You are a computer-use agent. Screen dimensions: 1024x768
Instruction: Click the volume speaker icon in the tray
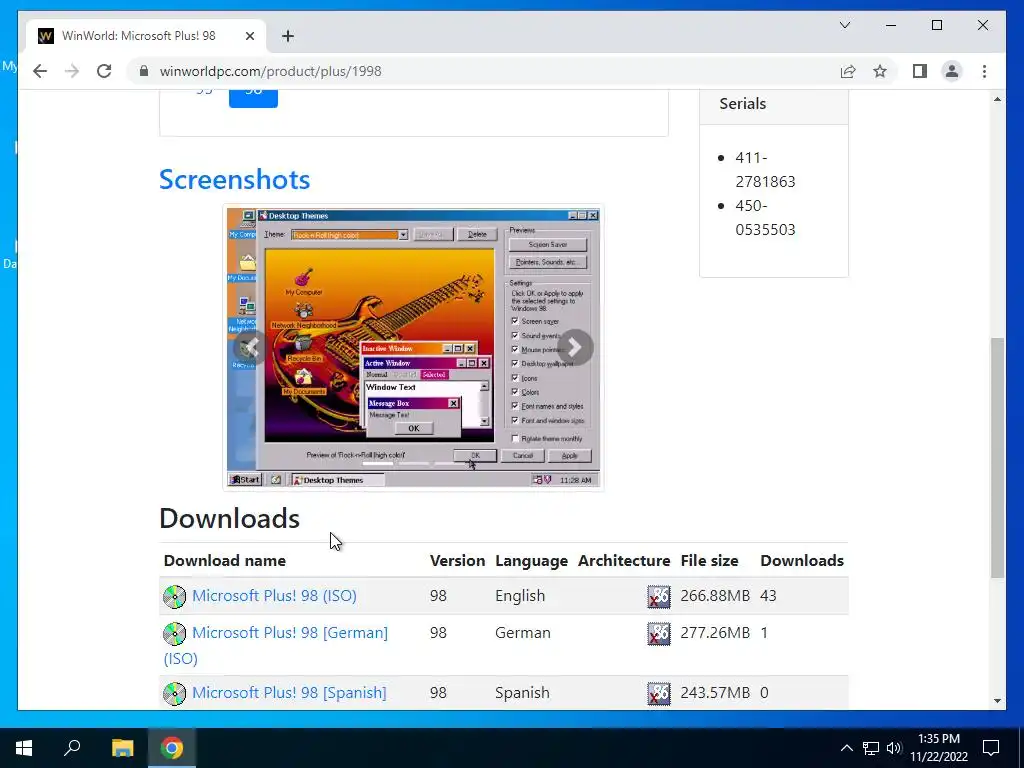[894, 748]
